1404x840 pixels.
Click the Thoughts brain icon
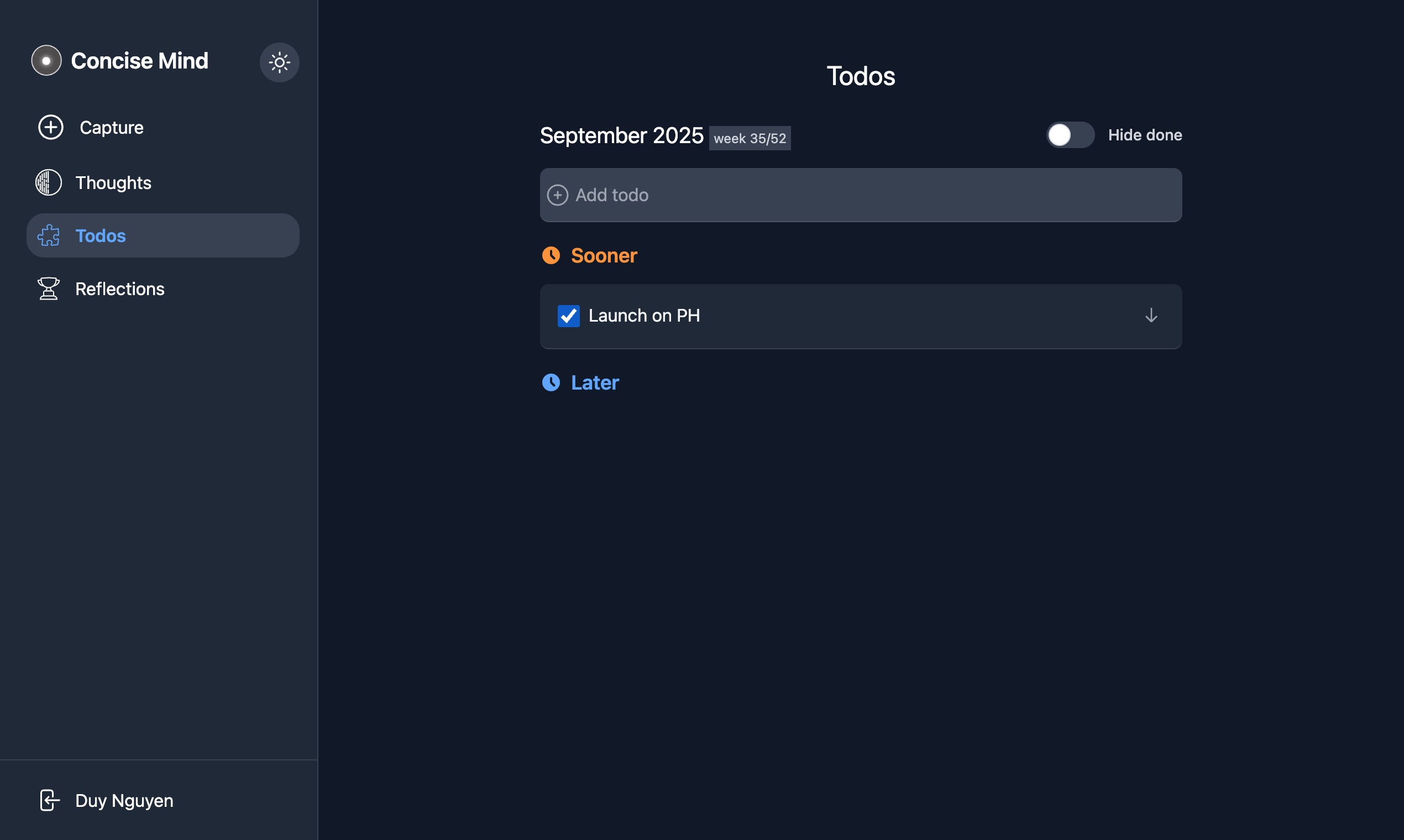[49, 183]
